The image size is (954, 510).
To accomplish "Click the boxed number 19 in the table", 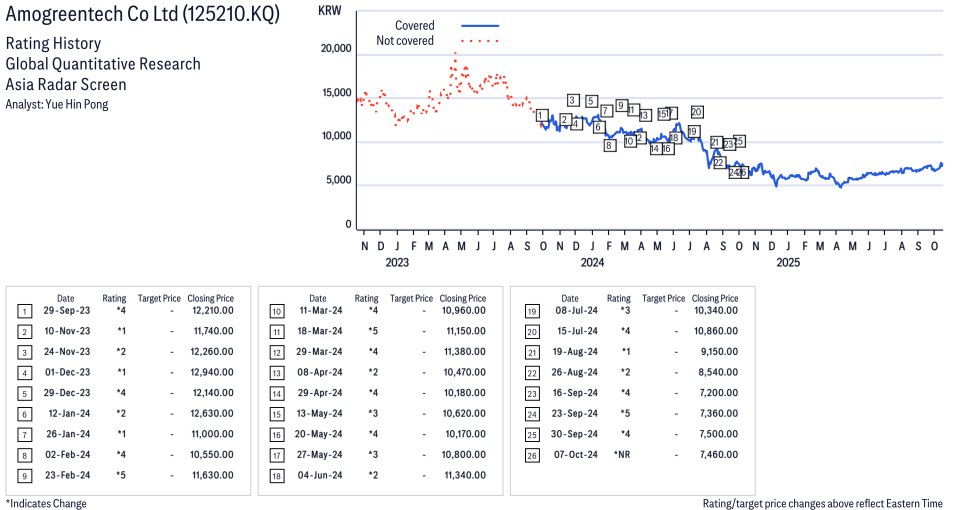I will click(532, 310).
